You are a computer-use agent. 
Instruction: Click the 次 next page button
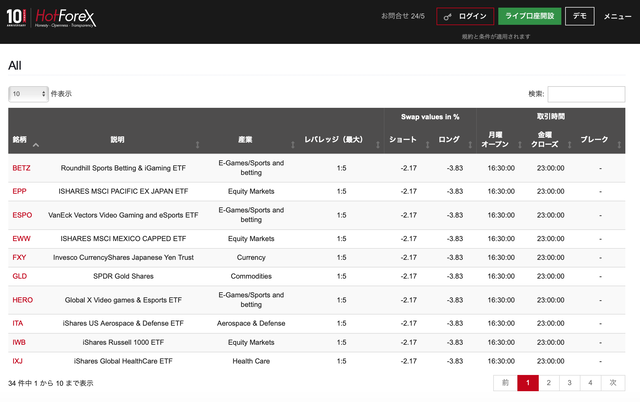pyautogui.click(x=613, y=383)
